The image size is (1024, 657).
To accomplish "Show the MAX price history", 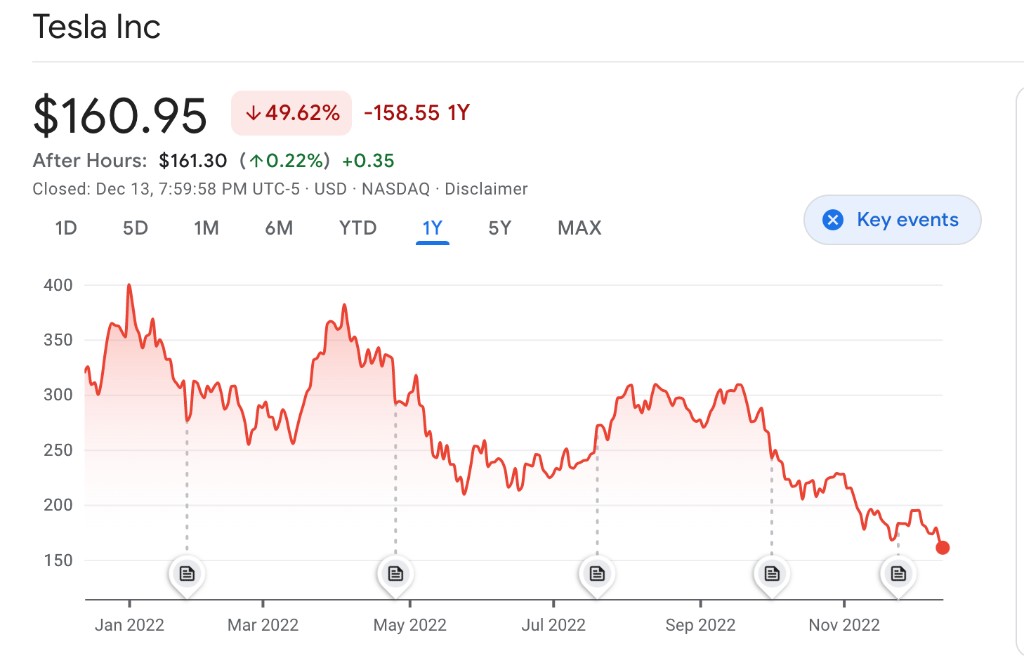I will coord(580,228).
